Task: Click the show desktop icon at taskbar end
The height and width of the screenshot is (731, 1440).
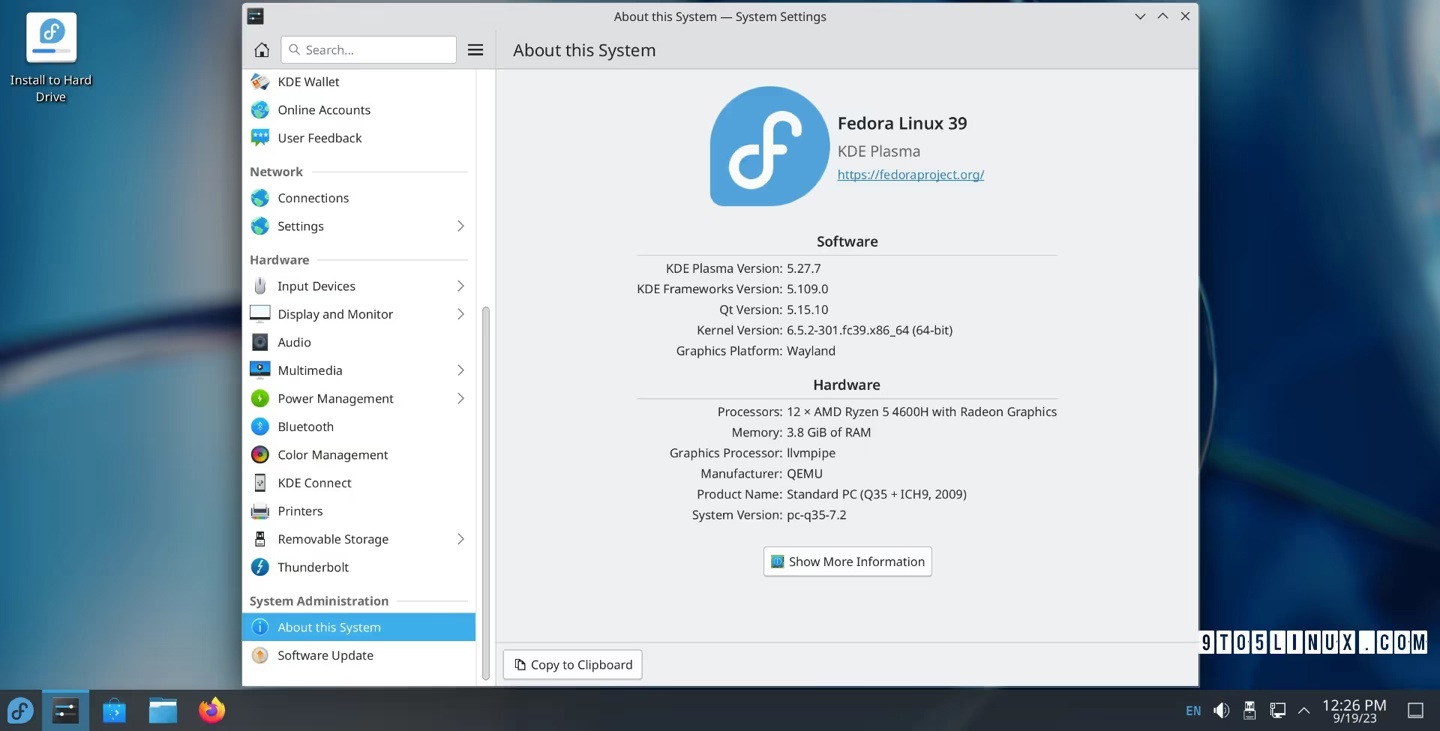Action: click(1415, 710)
